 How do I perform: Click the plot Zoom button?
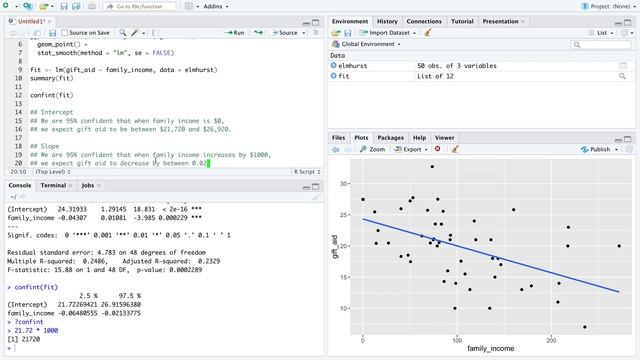(372, 149)
